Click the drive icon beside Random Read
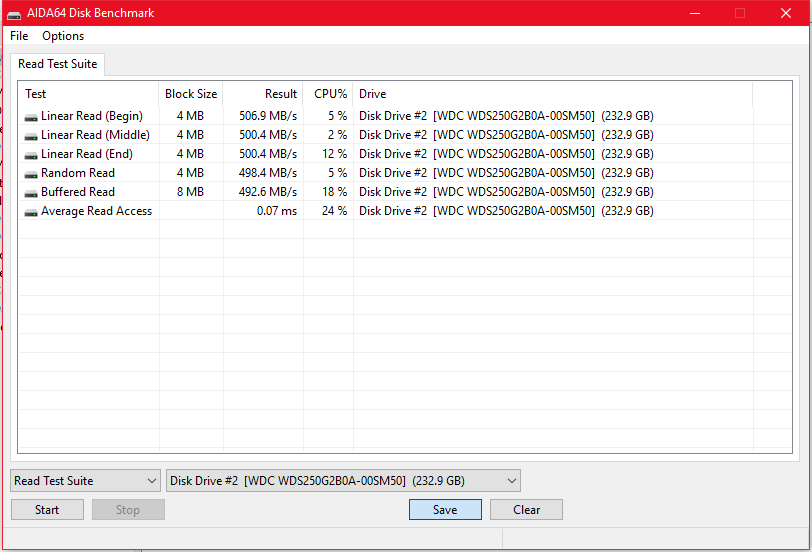812x552 pixels. coord(31,174)
